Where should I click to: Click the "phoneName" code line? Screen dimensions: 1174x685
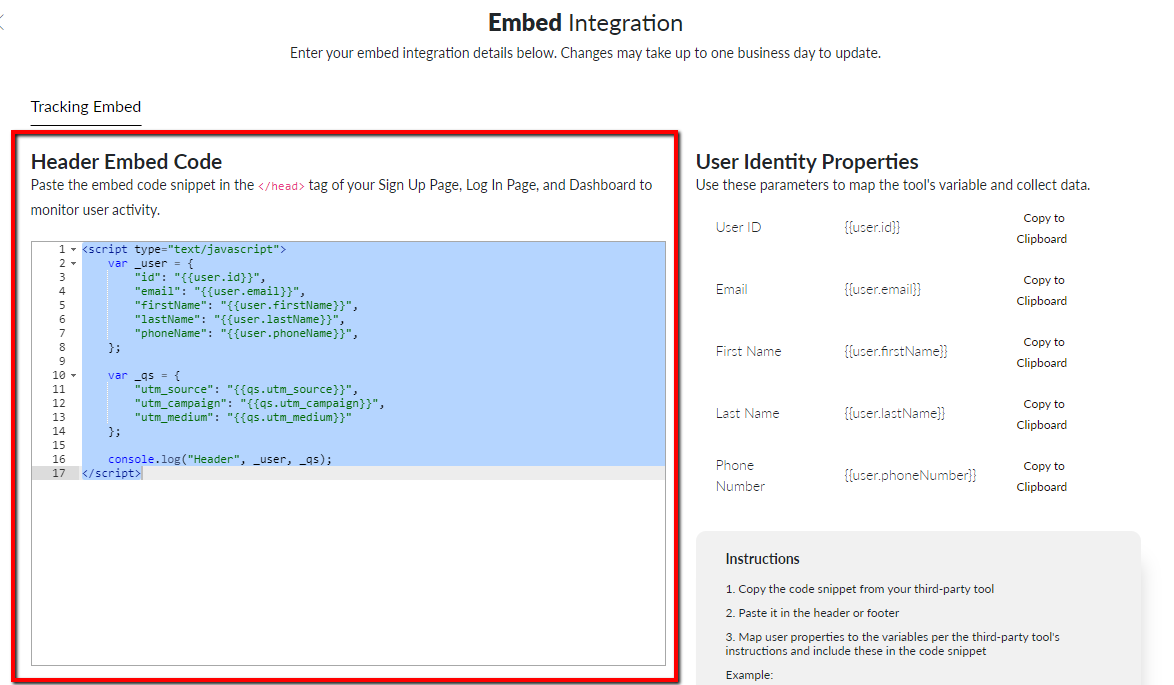coord(246,333)
